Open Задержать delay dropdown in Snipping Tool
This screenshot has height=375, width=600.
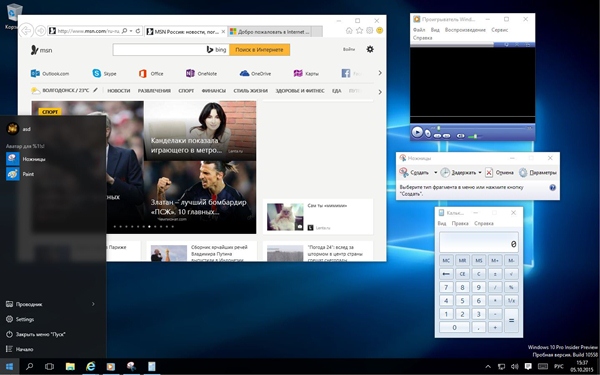[480, 173]
